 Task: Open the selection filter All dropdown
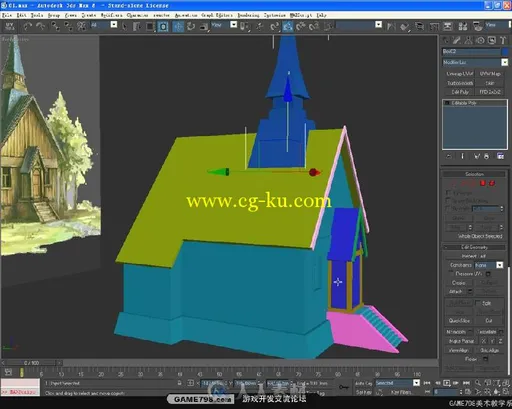(114, 25)
